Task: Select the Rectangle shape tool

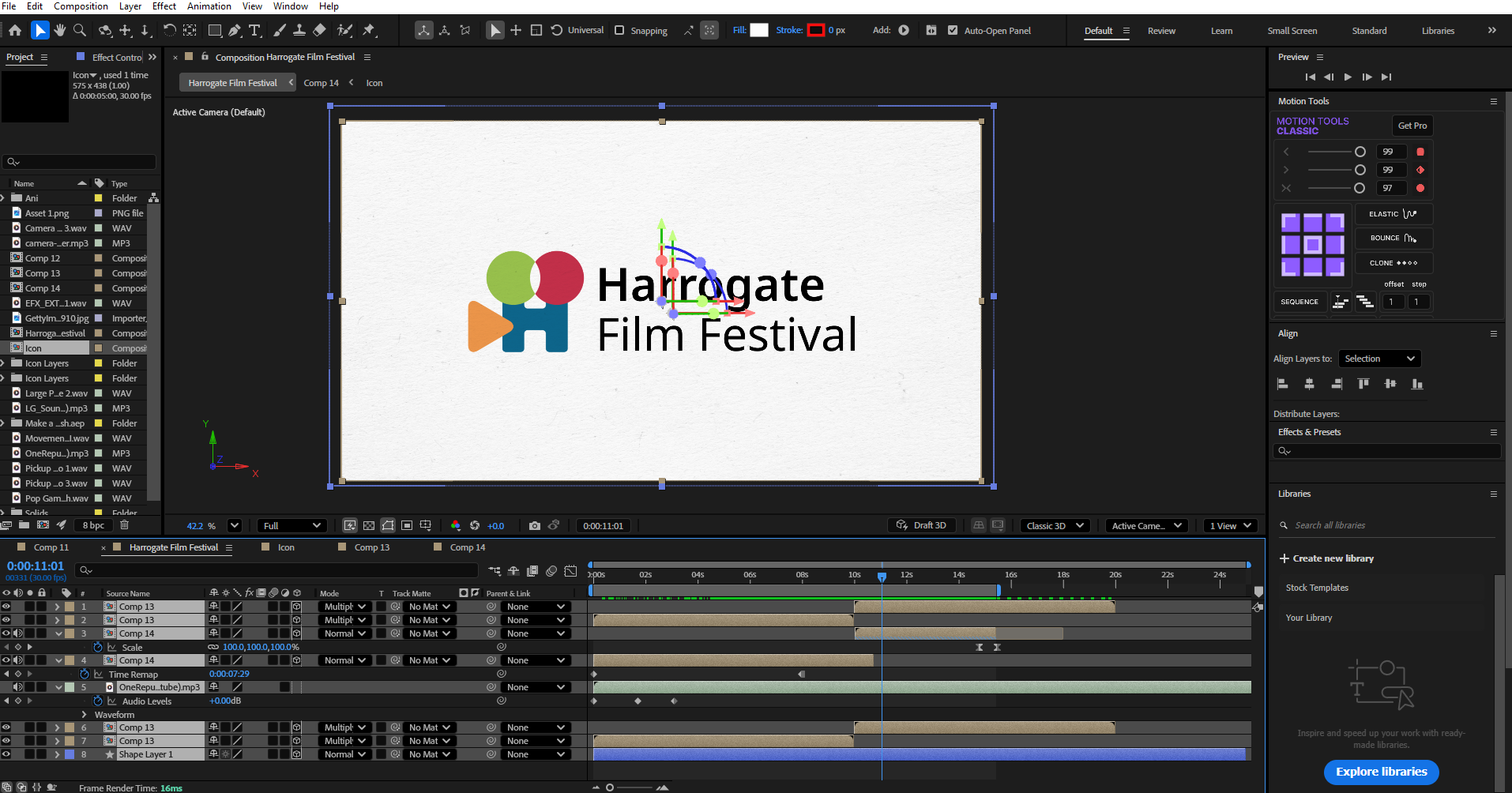Action: click(x=214, y=30)
